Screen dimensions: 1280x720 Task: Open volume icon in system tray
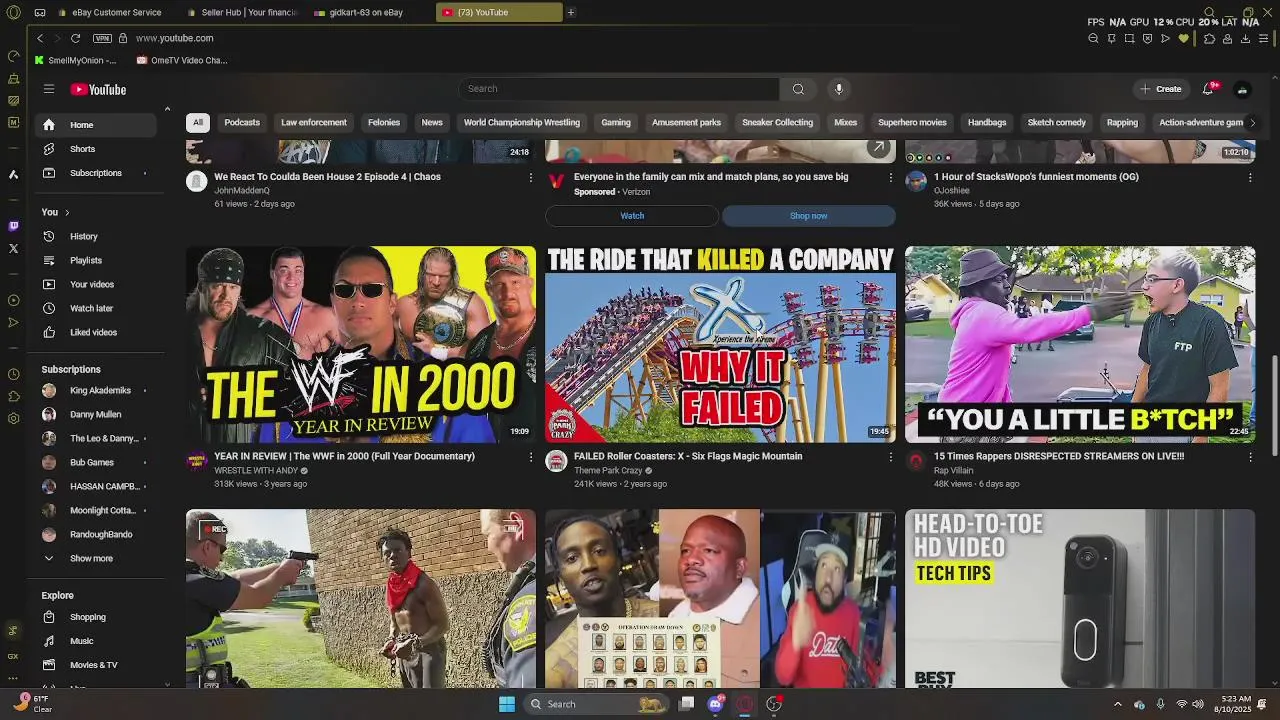click(1198, 704)
